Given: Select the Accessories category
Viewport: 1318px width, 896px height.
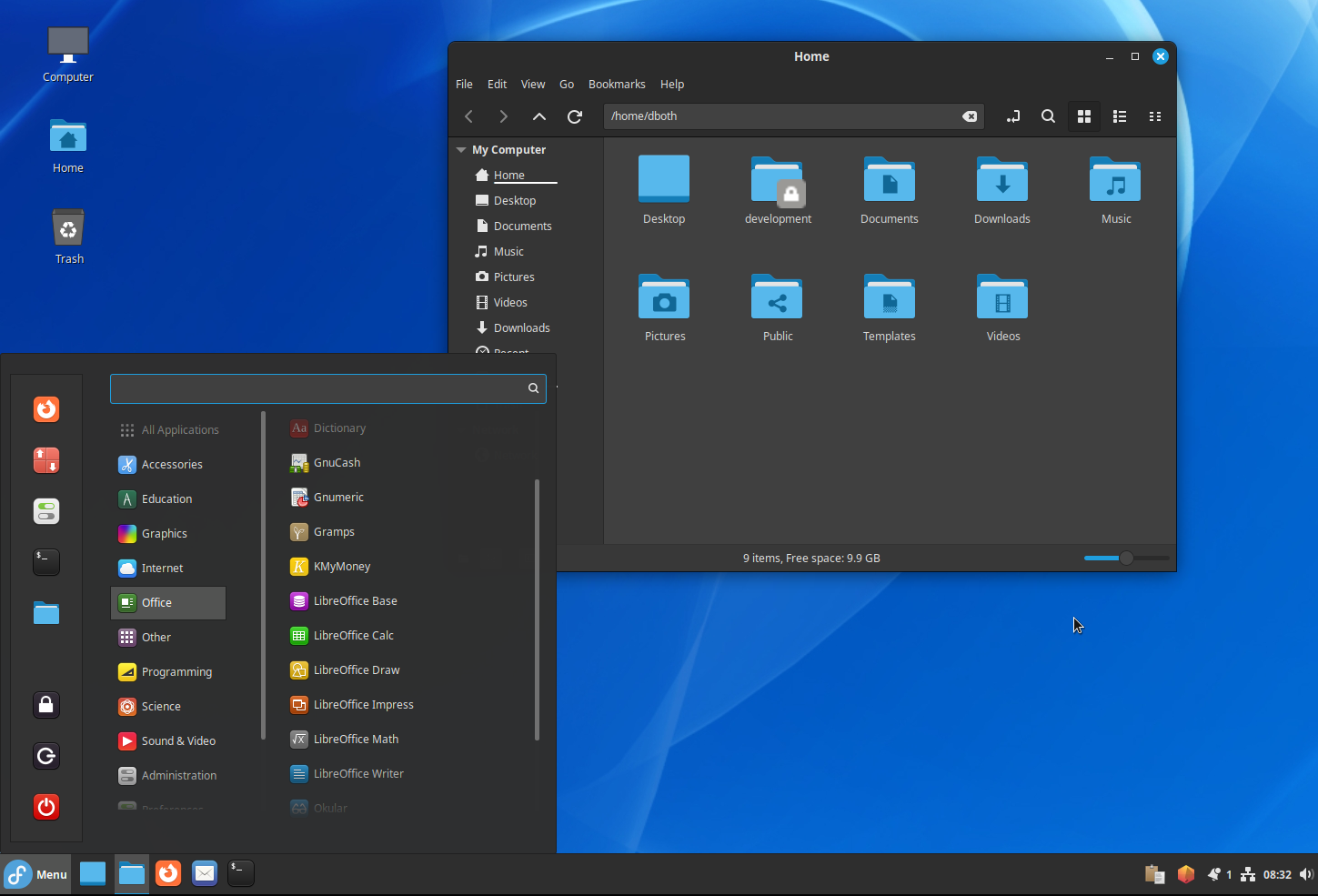Looking at the screenshot, I should click(x=168, y=465).
